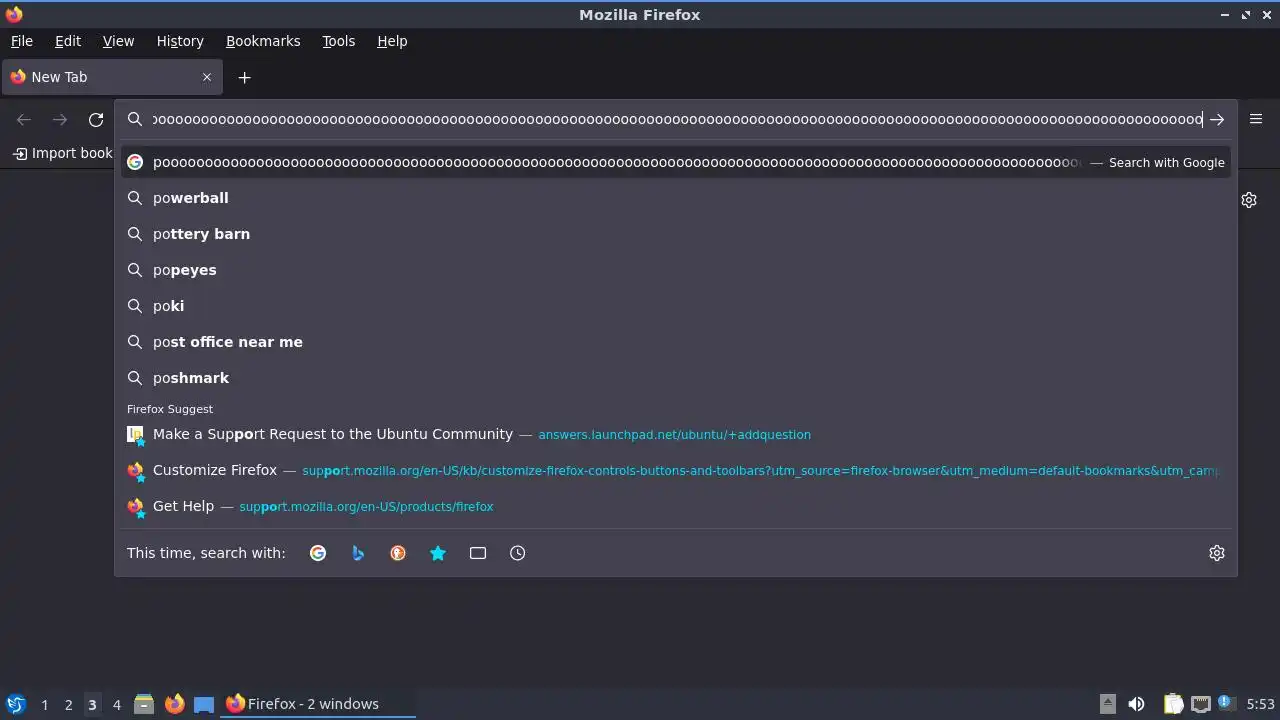Screen dimensions: 1280x720
Task: Click the Go arrow in the address bar
Action: 1217,120
